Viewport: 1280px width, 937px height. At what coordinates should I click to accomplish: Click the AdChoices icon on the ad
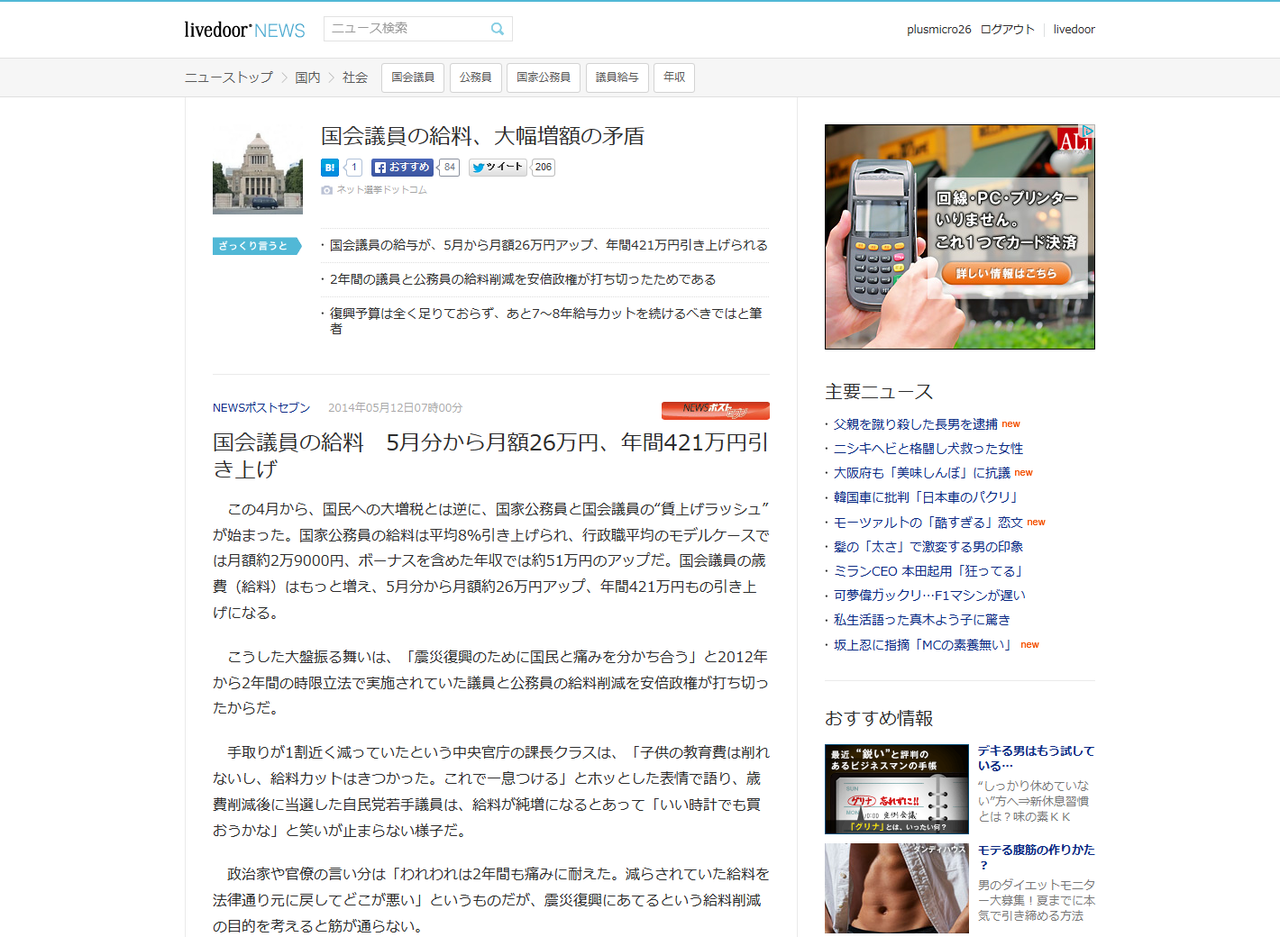pos(1089,131)
